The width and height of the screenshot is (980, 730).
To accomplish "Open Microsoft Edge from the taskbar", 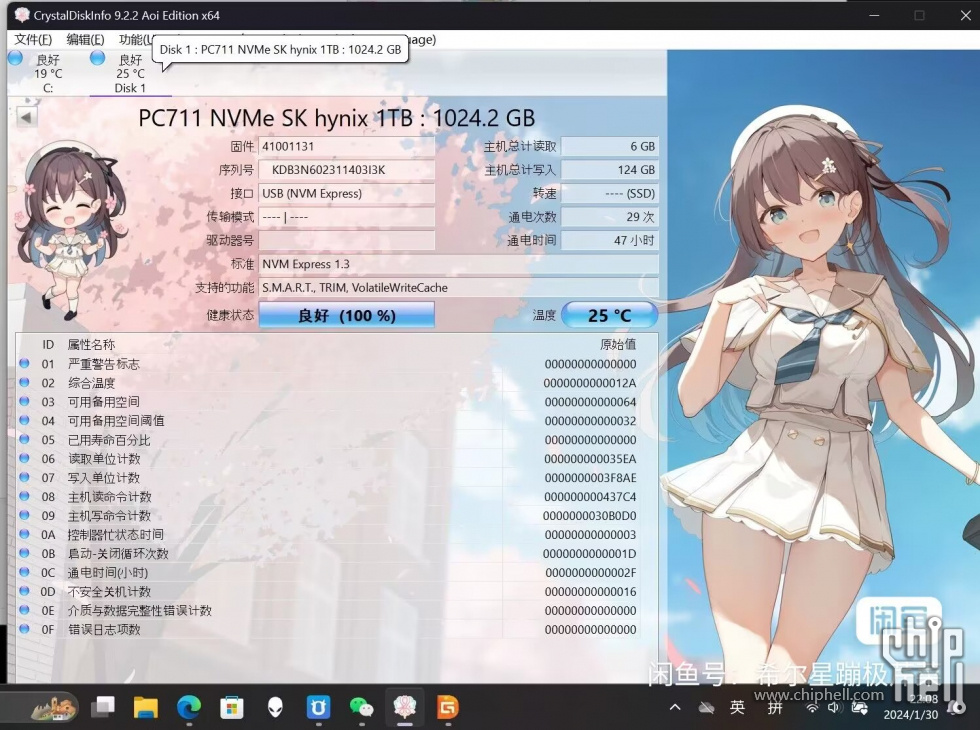I will (189, 707).
